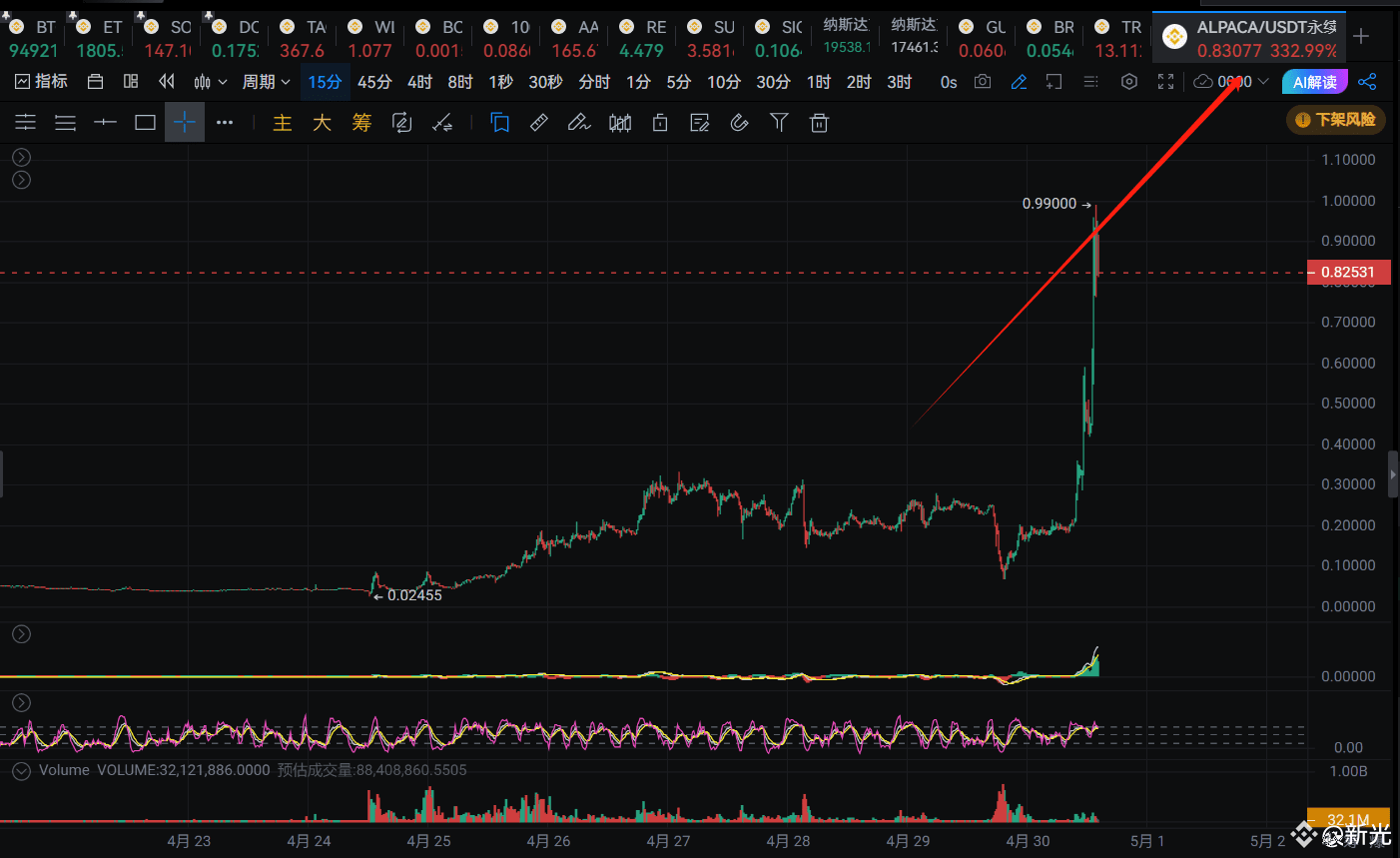The height and width of the screenshot is (858, 1400).
Task: Click the 0.82531 current price label
Action: coord(1348,272)
